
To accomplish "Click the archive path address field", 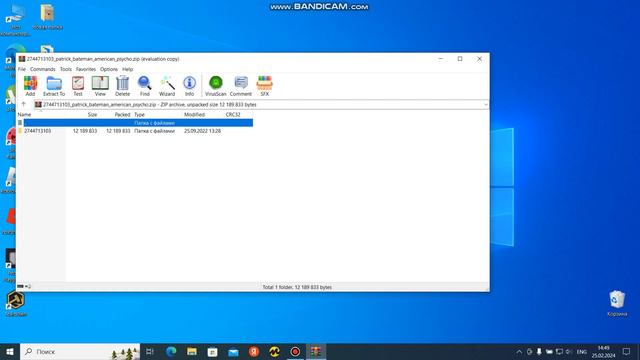I will click(261, 105).
